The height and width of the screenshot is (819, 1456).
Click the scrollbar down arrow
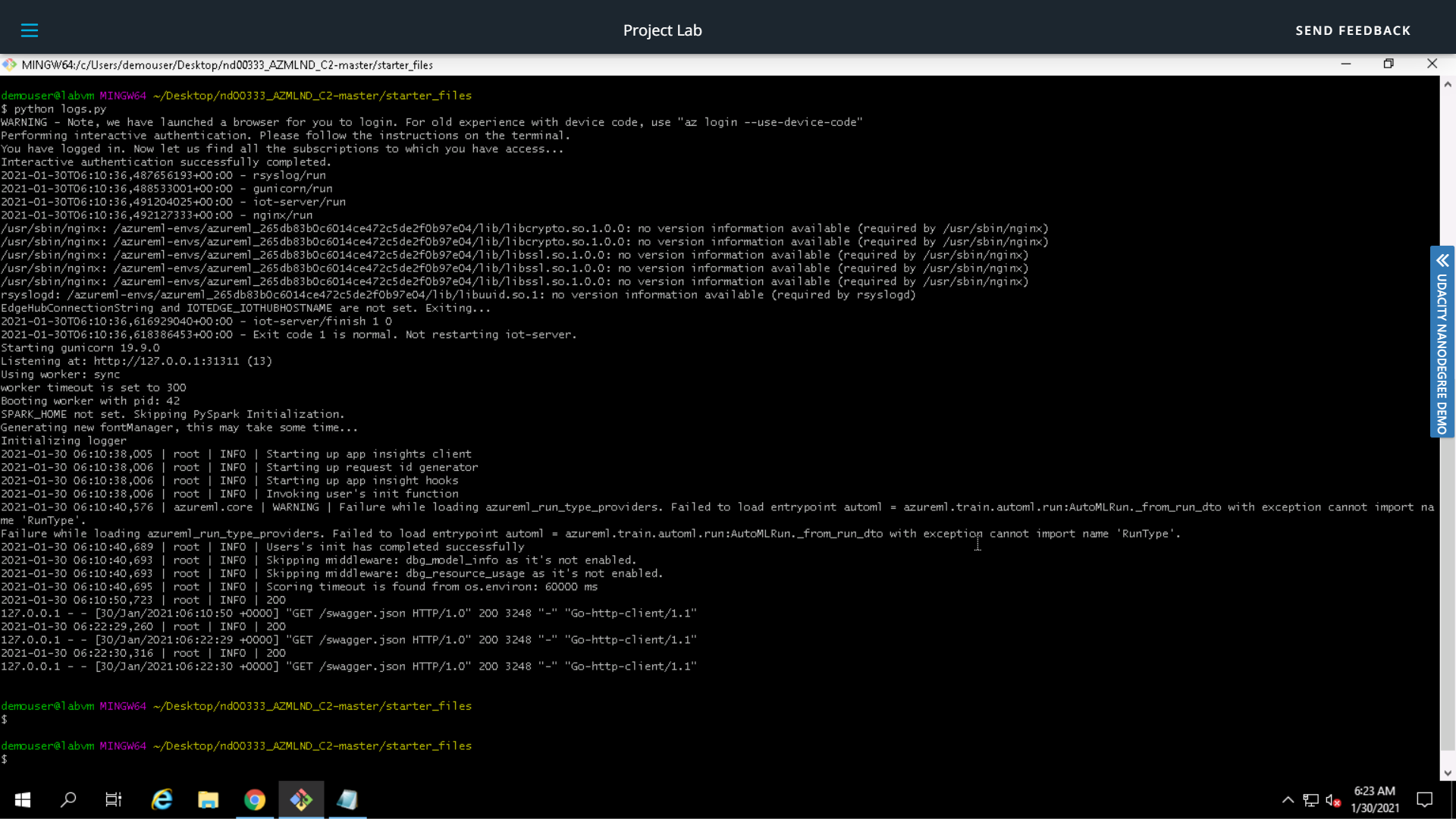(1449, 773)
